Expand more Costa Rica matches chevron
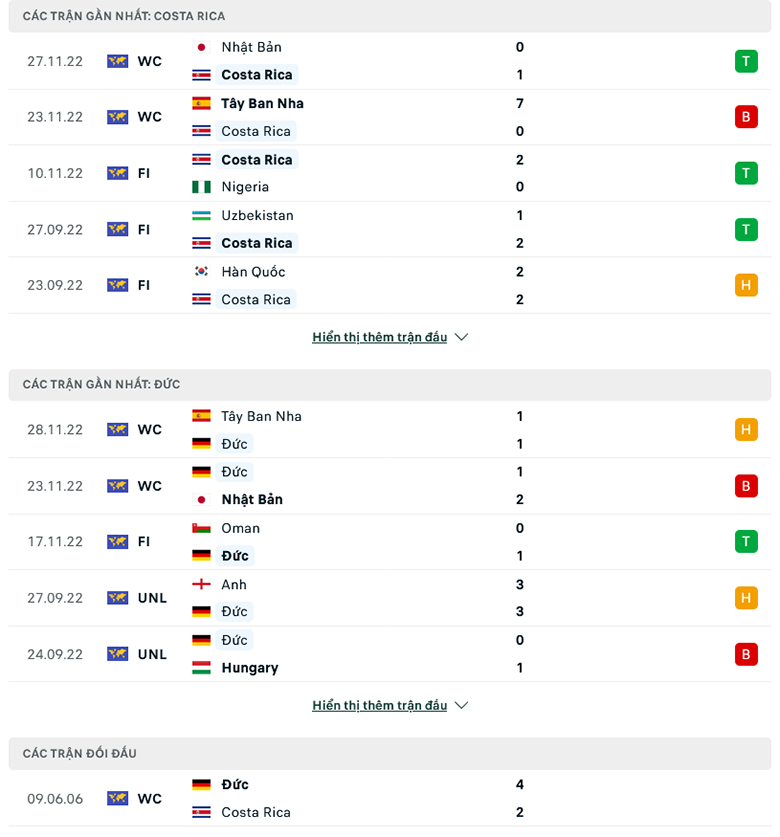The height and width of the screenshot is (837, 780). pos(461,337)
